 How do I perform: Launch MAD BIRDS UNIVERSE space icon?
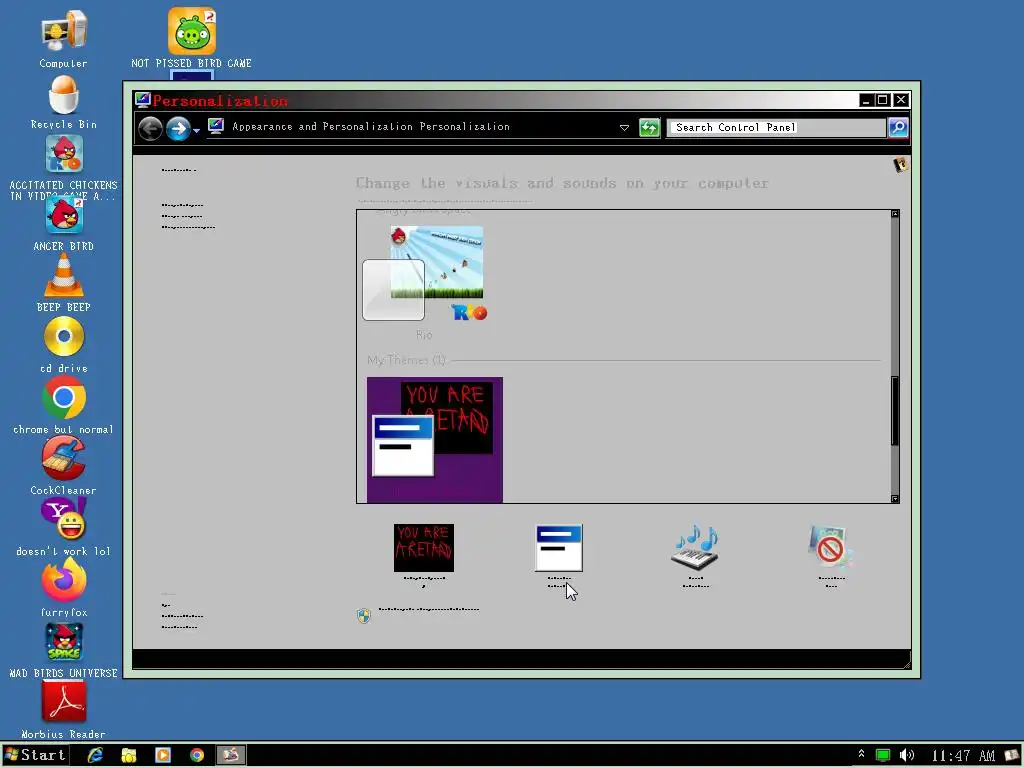tap(63, 641)
